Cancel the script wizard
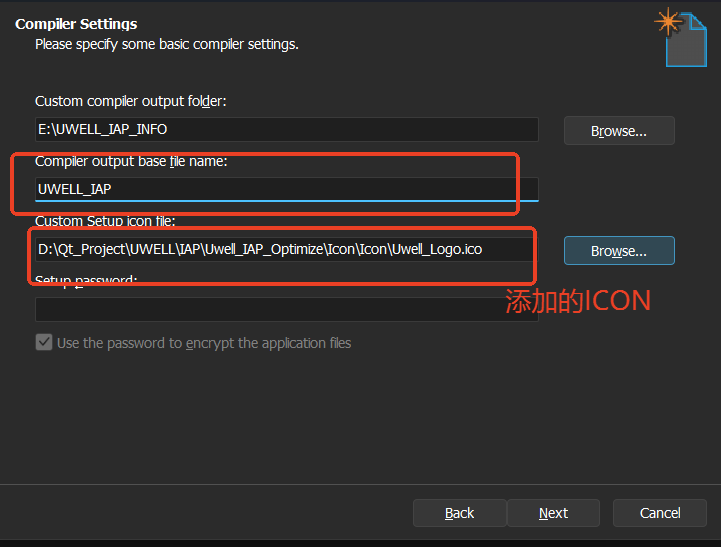721x547 pixels. [x=660, y=513]
